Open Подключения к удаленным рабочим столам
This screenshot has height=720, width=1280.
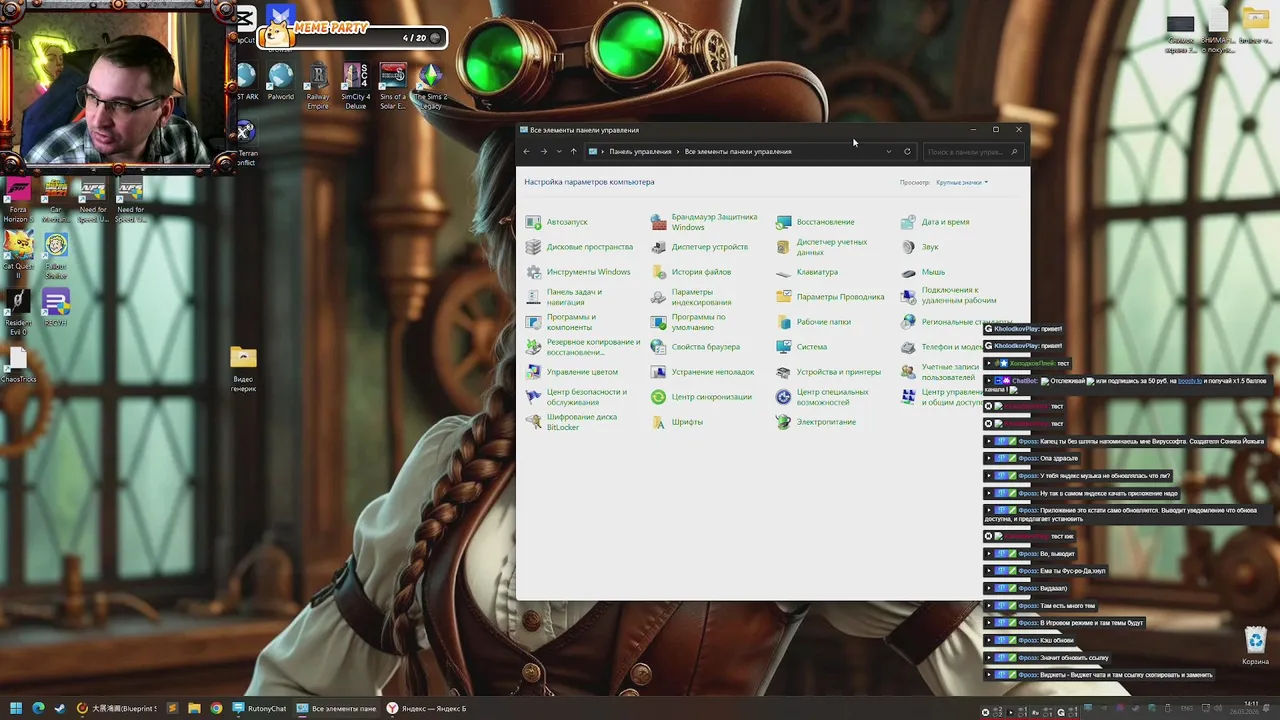click(x=949, y=296)
